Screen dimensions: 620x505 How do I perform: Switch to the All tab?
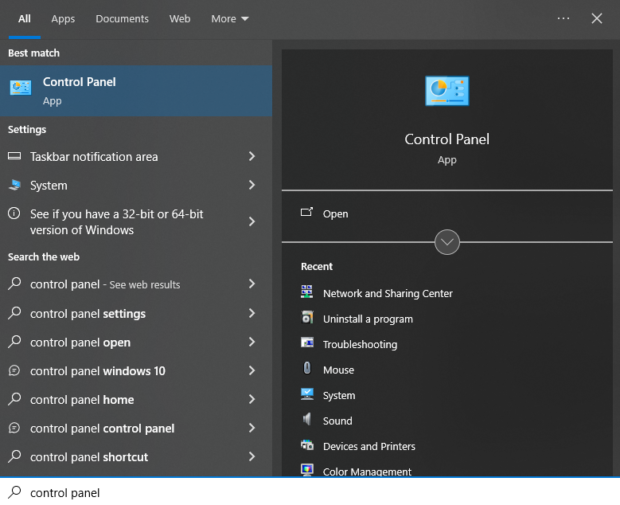tap(25, 19)
